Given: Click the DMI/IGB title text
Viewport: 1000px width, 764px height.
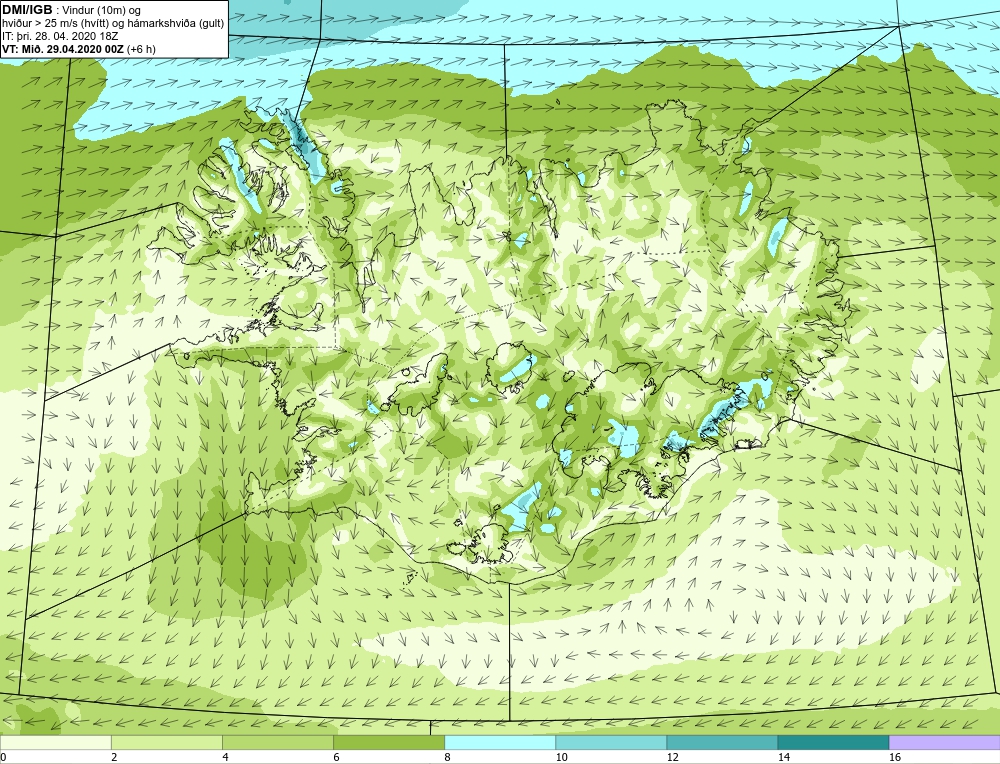Looking at the screenshot, I should (x=27, y=10).
